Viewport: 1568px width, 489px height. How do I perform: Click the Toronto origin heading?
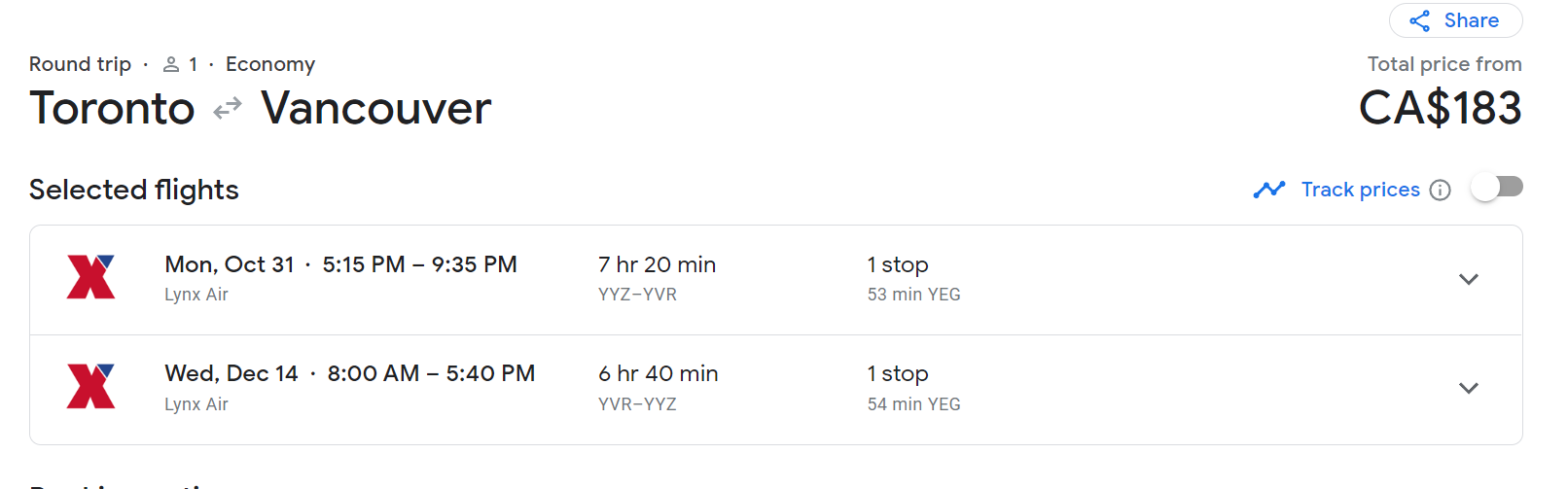click(x=112, y=108)
